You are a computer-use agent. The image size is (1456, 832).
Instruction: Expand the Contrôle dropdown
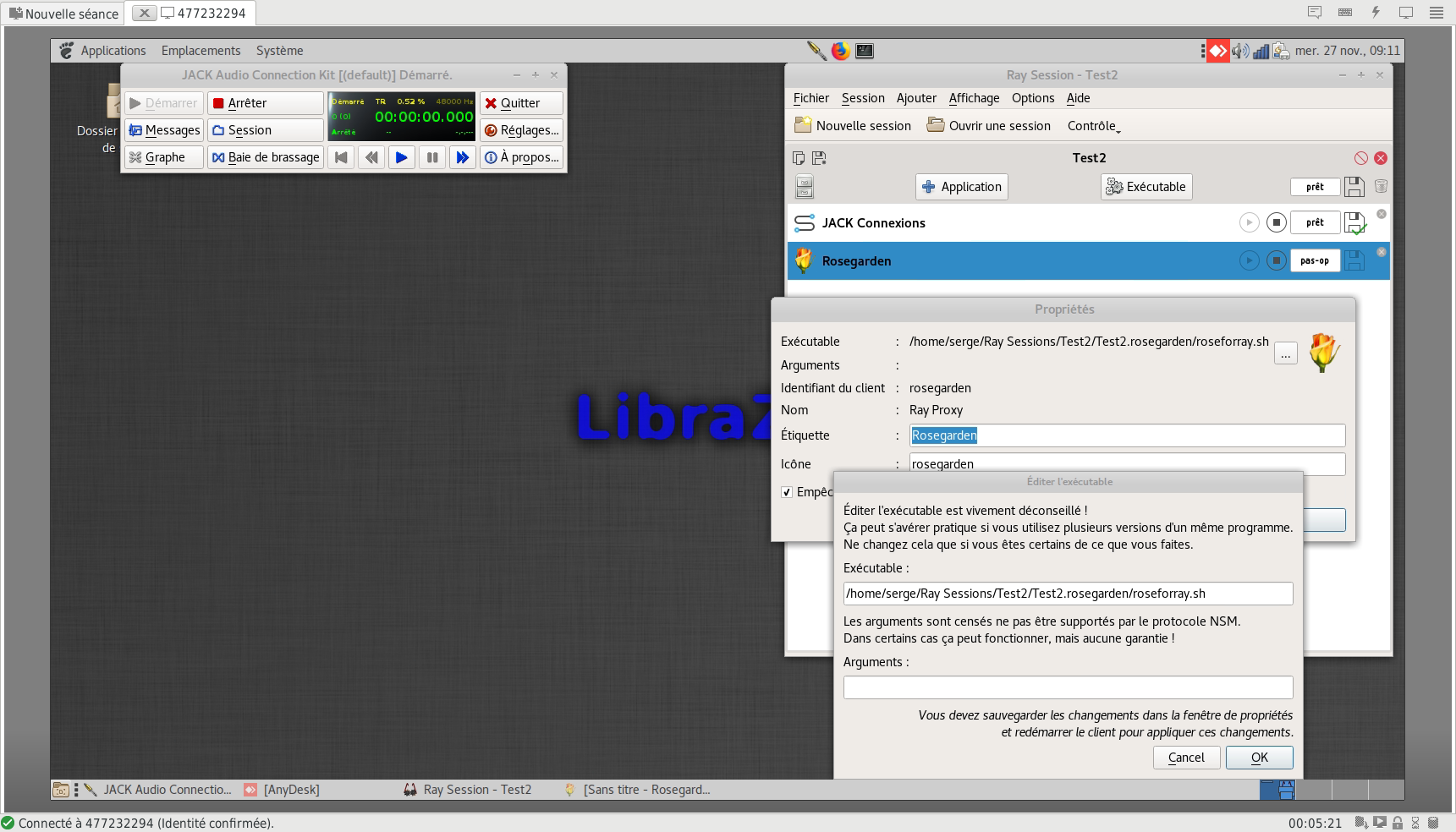click(1094, 126)
